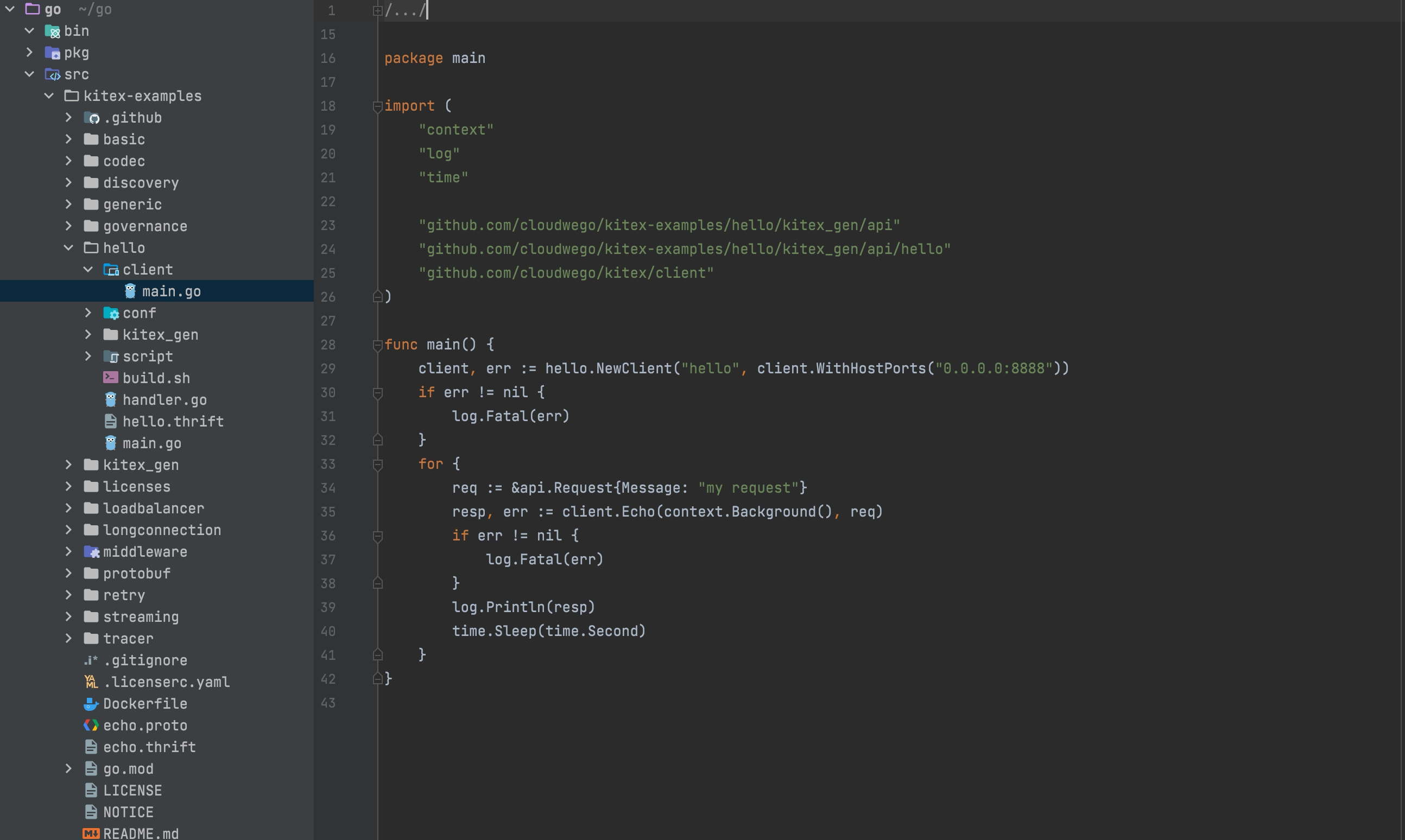Viewport: 1405px width, 840px height.
Task: Click the echo.proto file icon
Action: pyautogui.click(x=91, y=725)
